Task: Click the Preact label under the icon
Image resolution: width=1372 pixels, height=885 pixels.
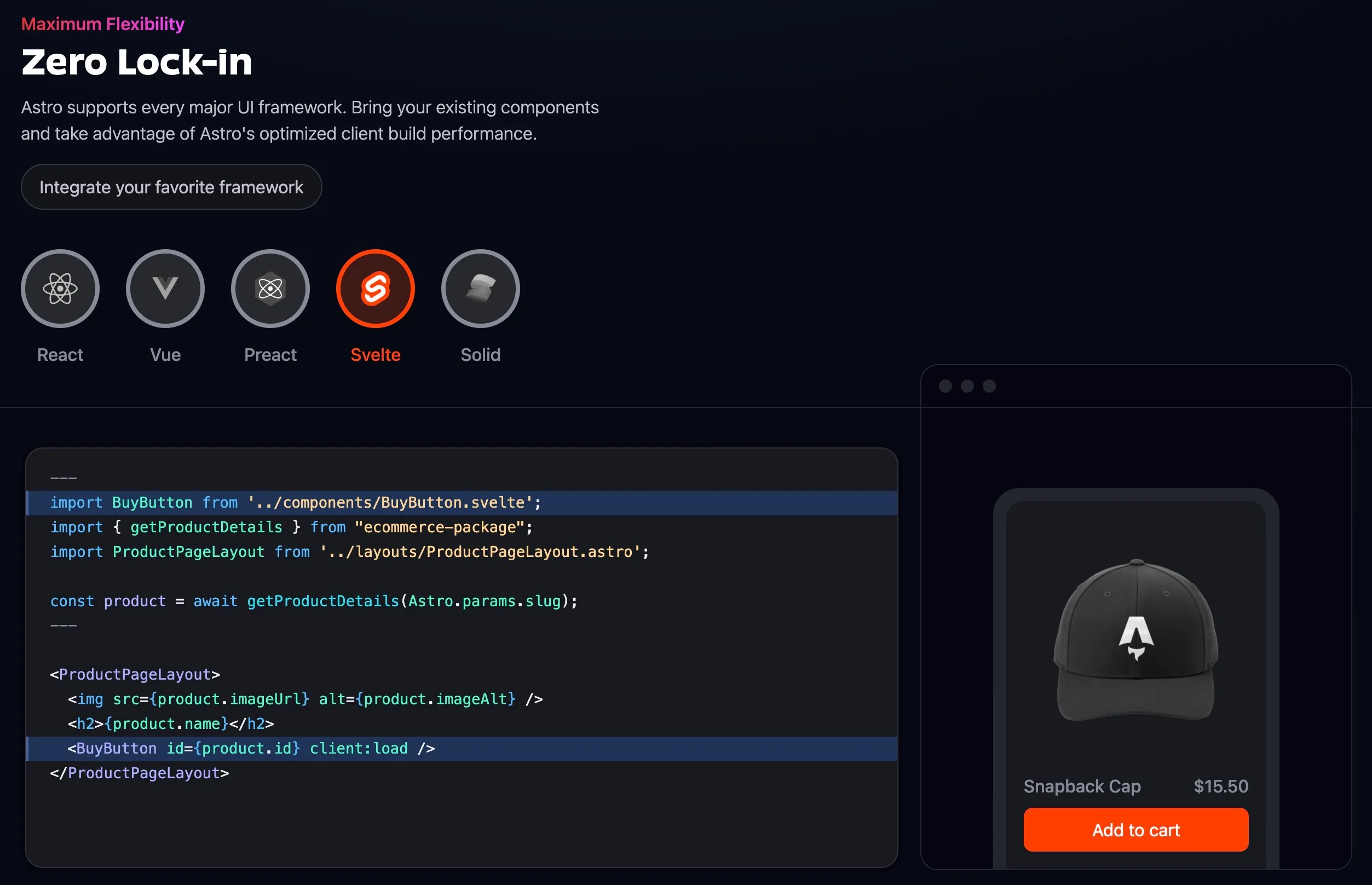Action: click(x=270, y=354)
